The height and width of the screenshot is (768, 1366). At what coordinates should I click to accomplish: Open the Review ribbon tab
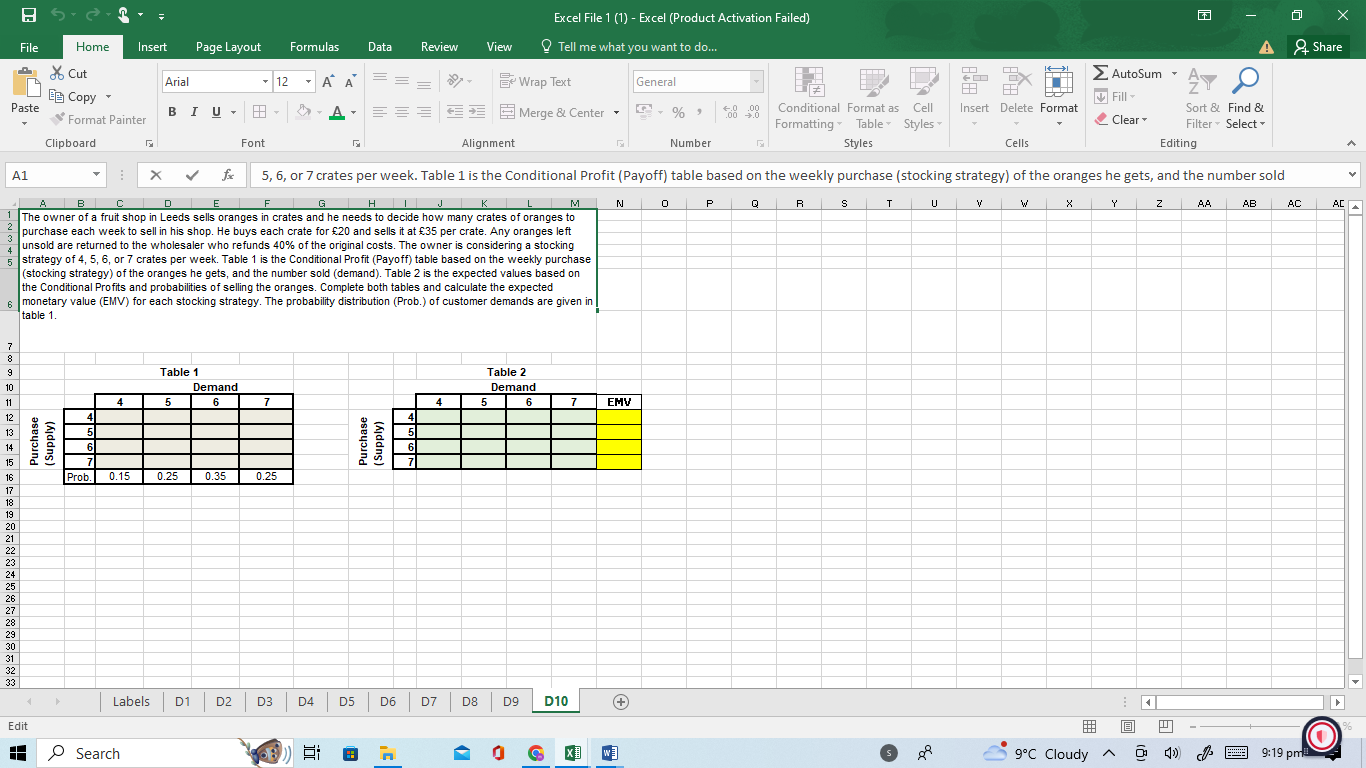pyautogui.click(x=439, y=47)
